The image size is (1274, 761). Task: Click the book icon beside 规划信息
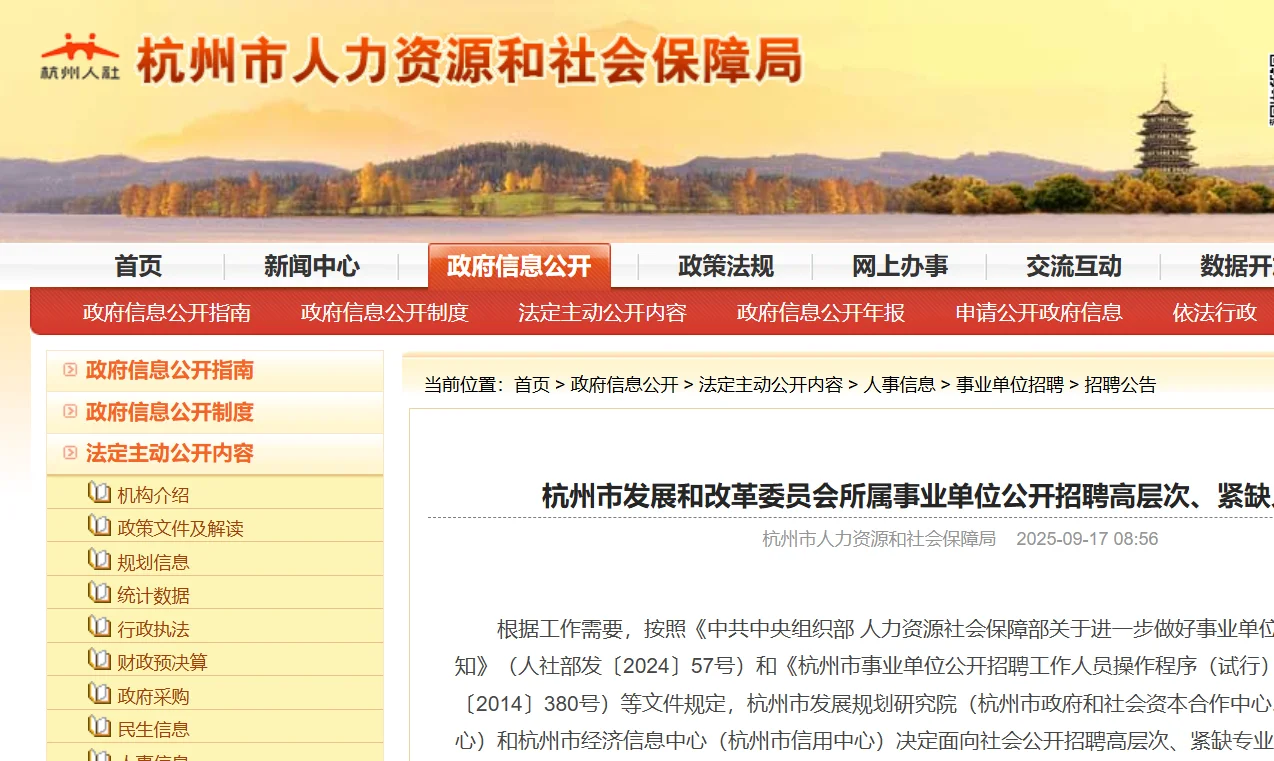pos(99,559)
